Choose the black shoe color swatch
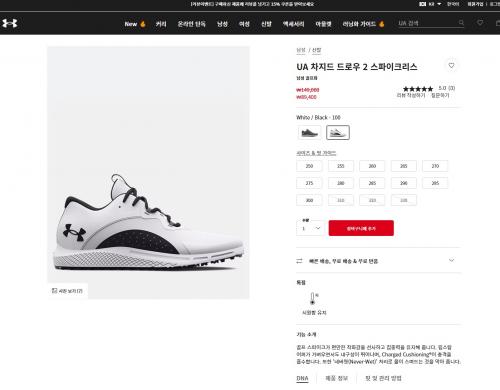 tap(309, 133)
